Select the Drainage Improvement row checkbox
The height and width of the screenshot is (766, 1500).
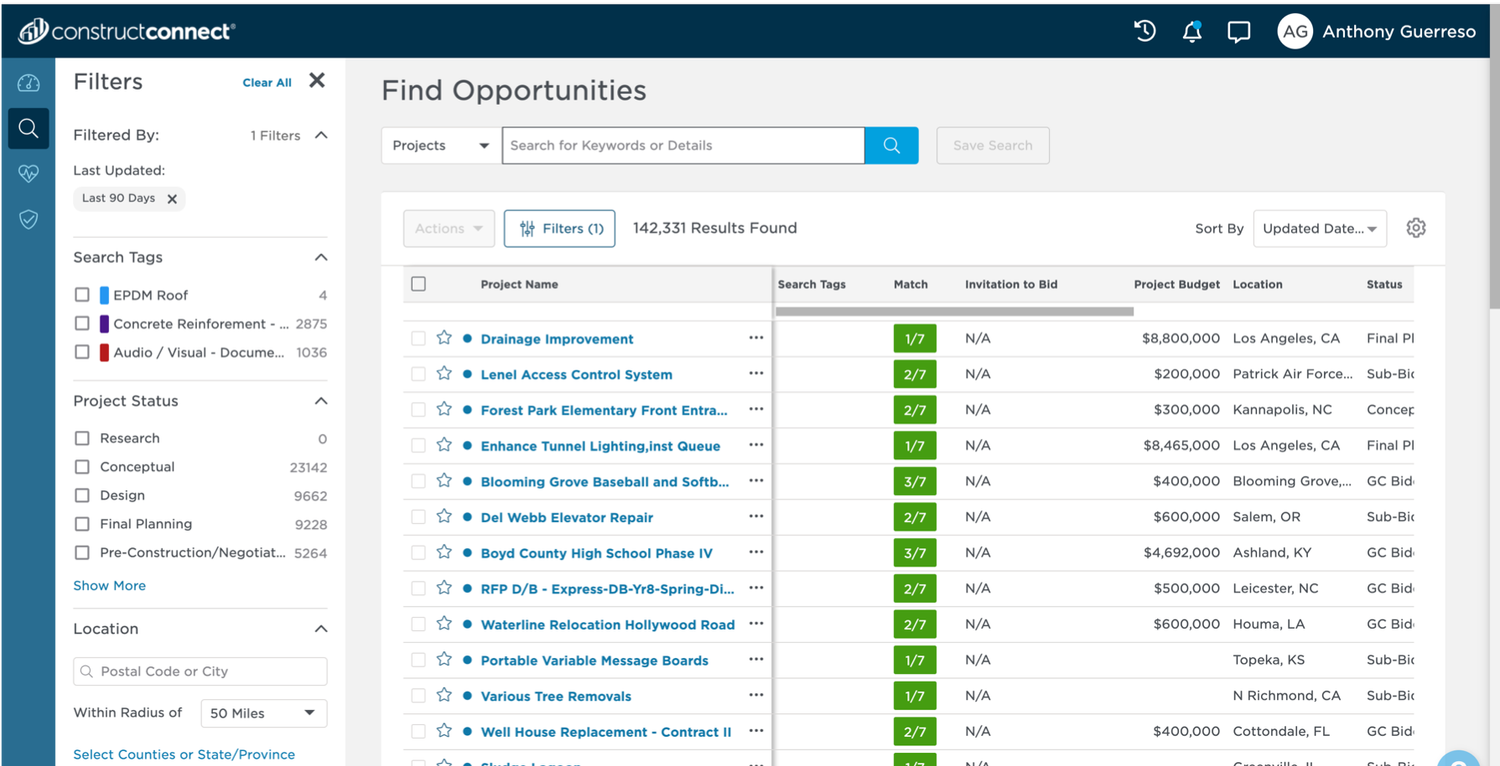(418, 339)
